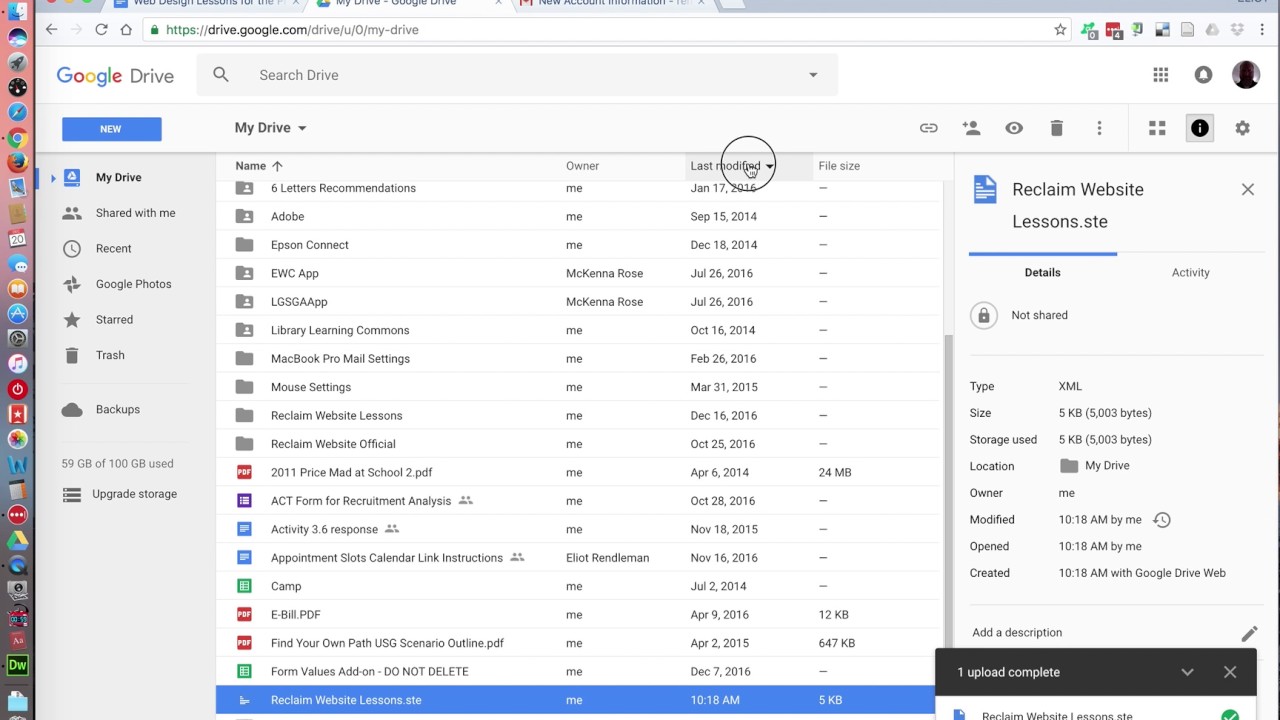
Task: Click the eye preview icon
Action: [1014, 128]
